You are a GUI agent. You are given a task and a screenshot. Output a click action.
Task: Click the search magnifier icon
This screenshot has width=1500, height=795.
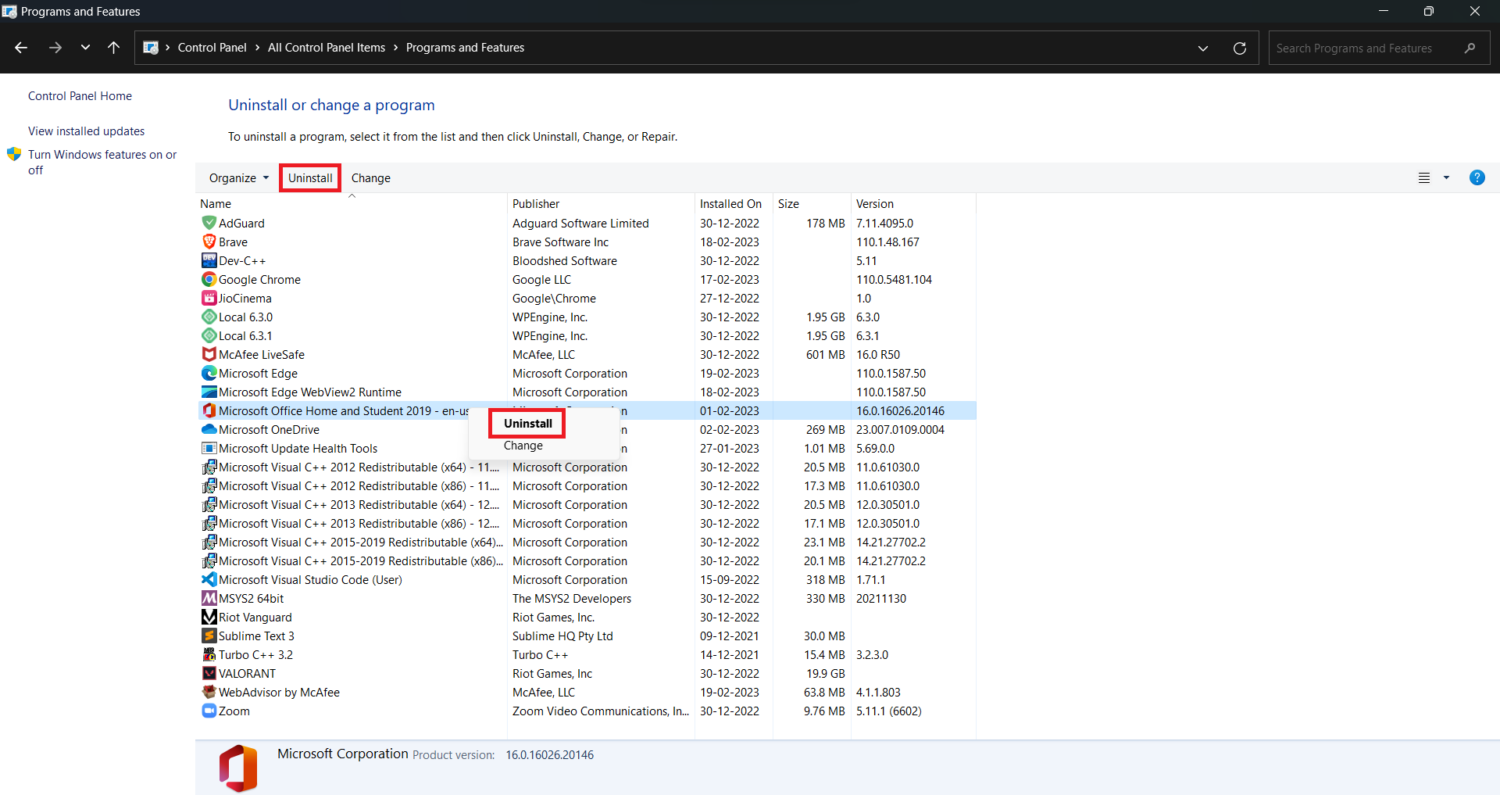tap(1470, 48)
